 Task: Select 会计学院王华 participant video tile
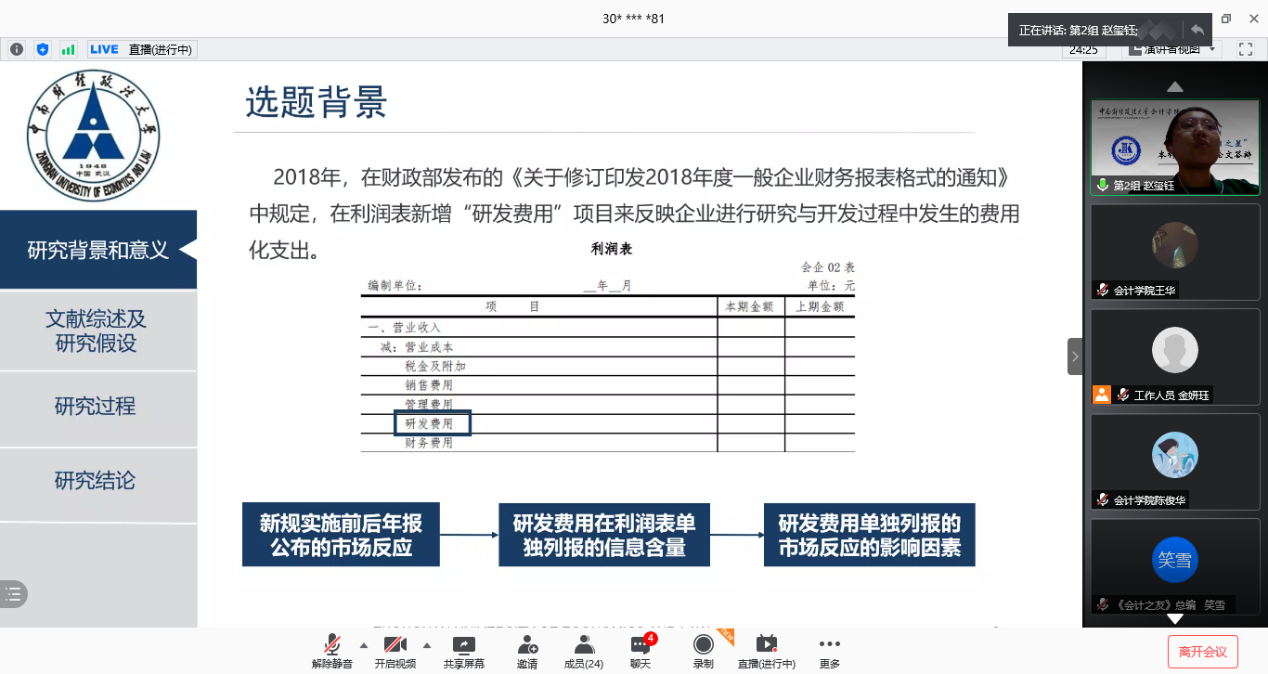(x=1175, y=252)
